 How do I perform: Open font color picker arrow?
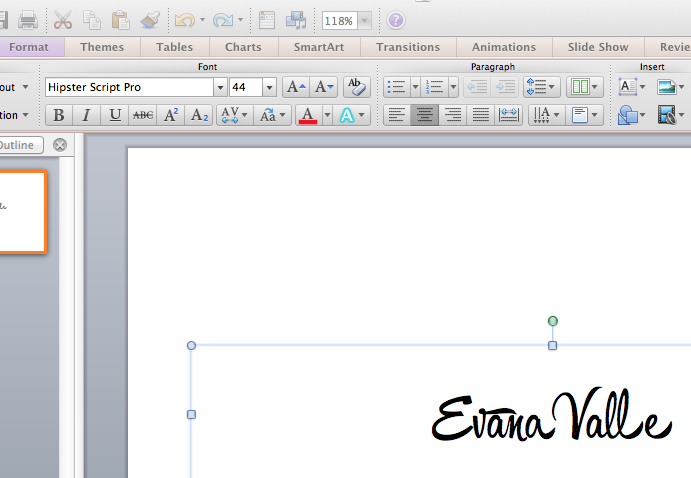click(327, 115)
